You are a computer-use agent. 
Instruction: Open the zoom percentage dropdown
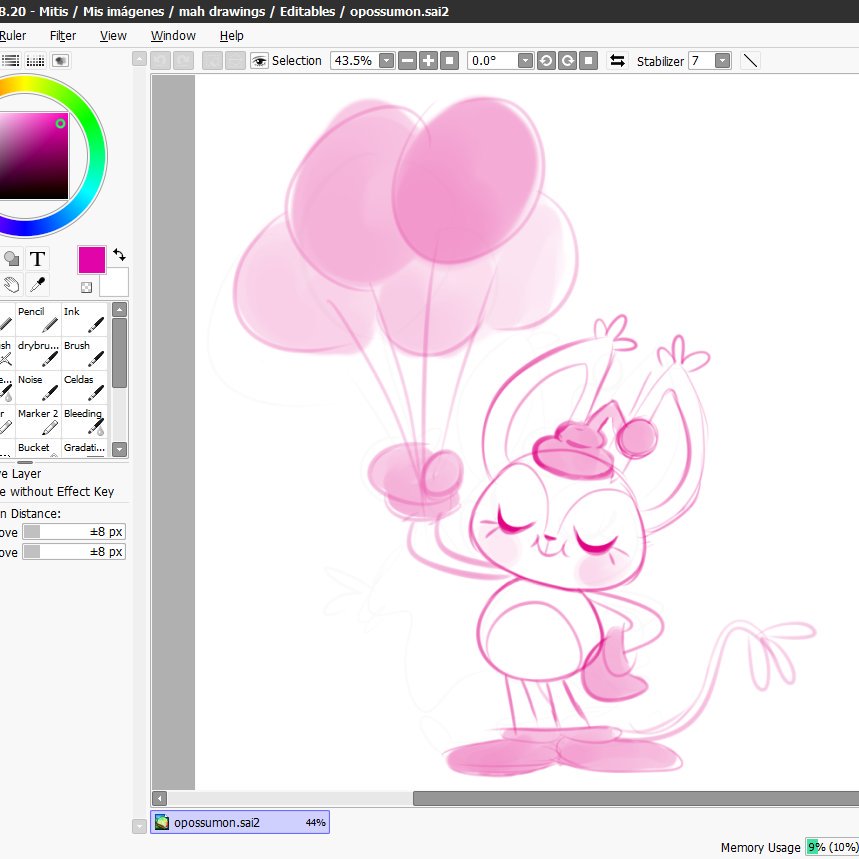(386, 61)
